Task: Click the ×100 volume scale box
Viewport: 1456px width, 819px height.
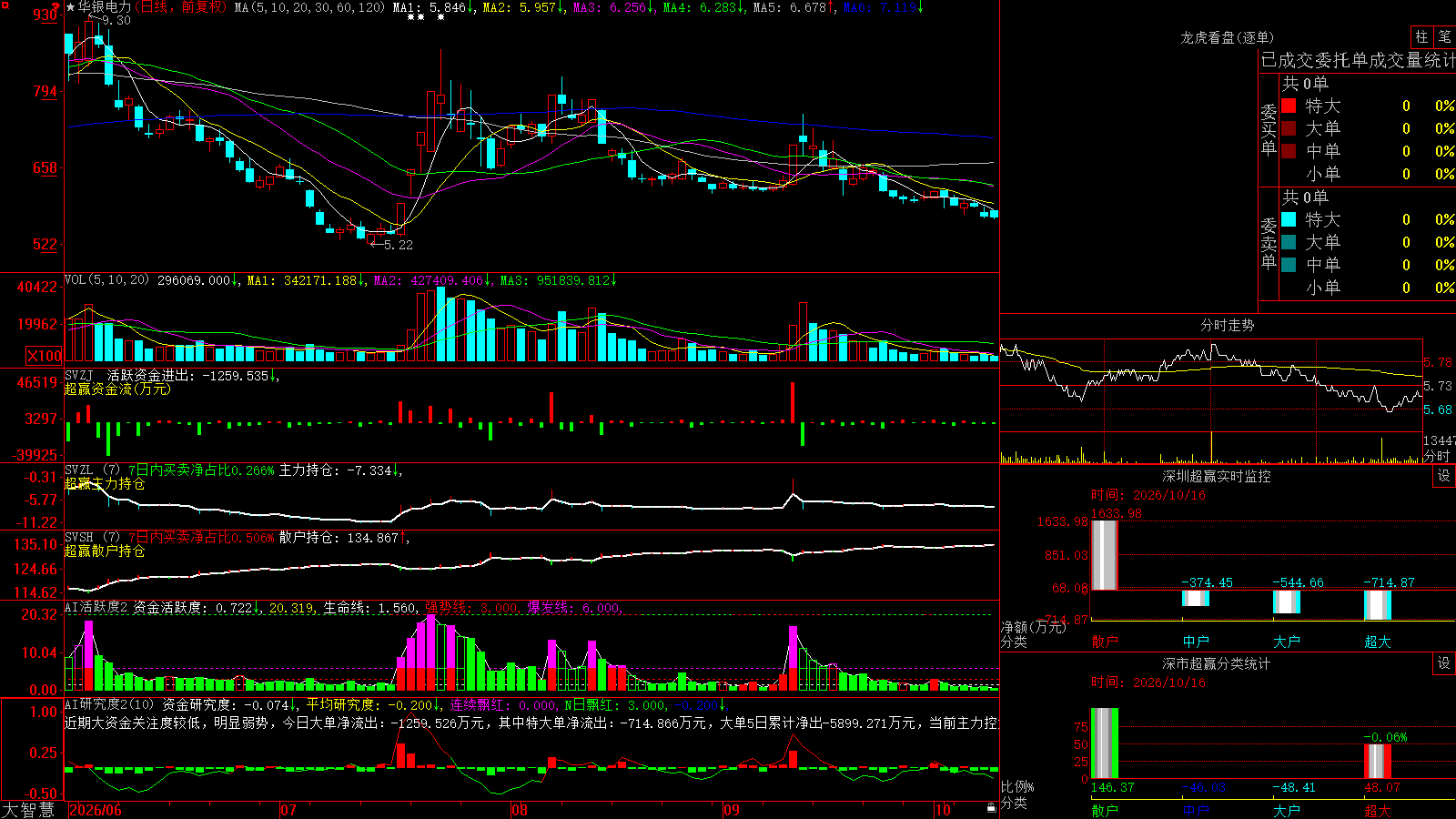Action: 45,356
